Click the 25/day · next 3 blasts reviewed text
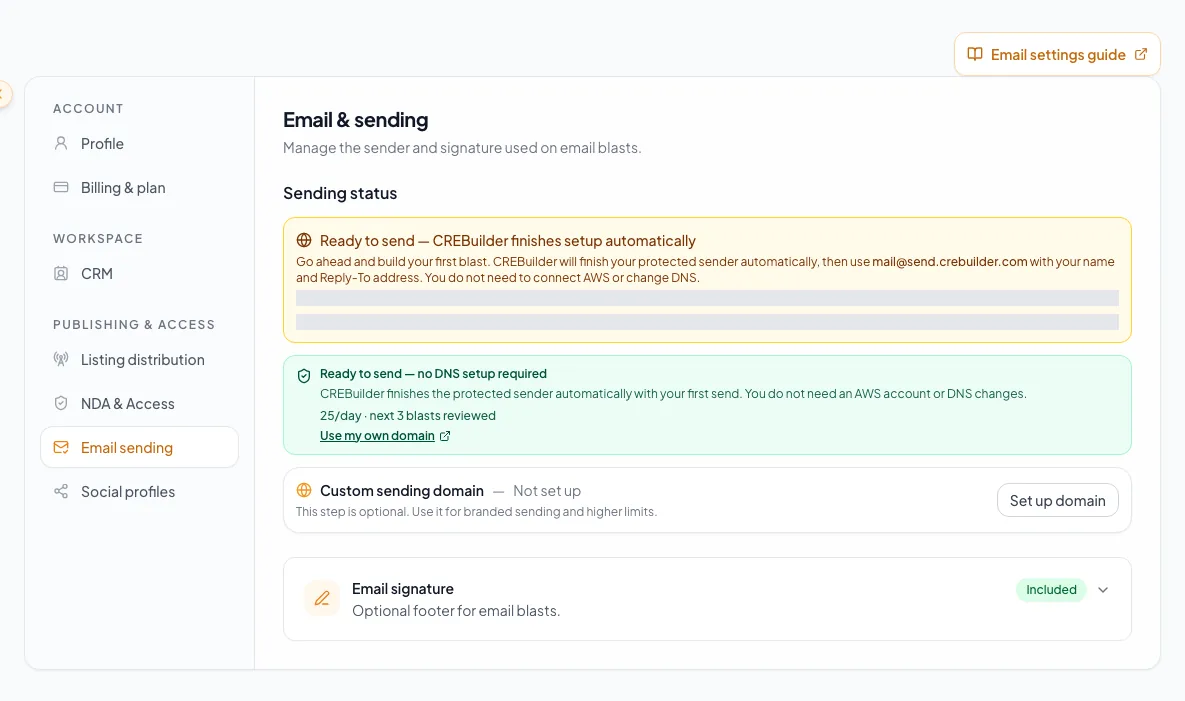Viewport: 1185px width, 701px height. tap(408, 415)
